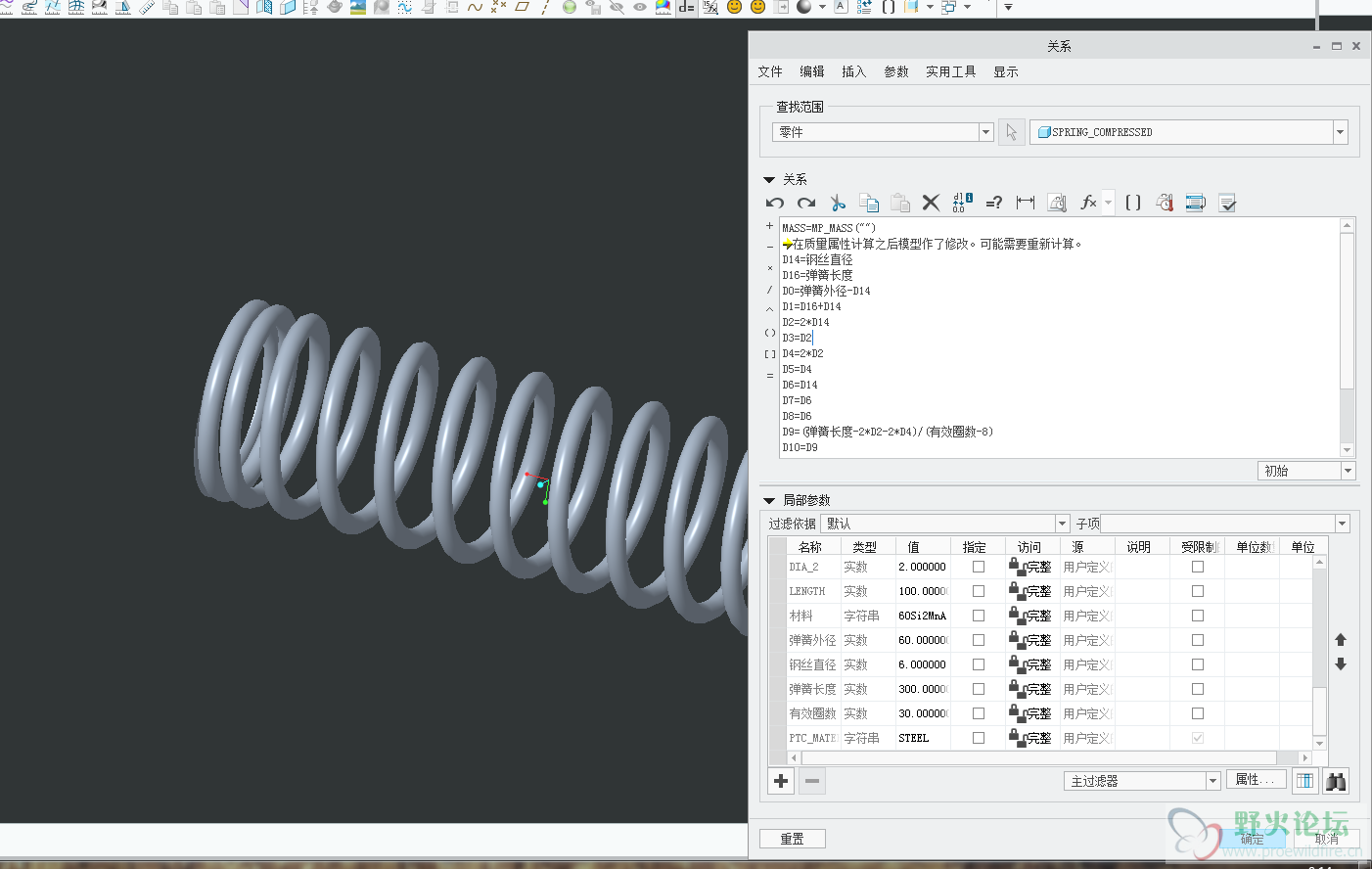Open the 文件 menu
1372x869 pixels.
tap(770, 71)
